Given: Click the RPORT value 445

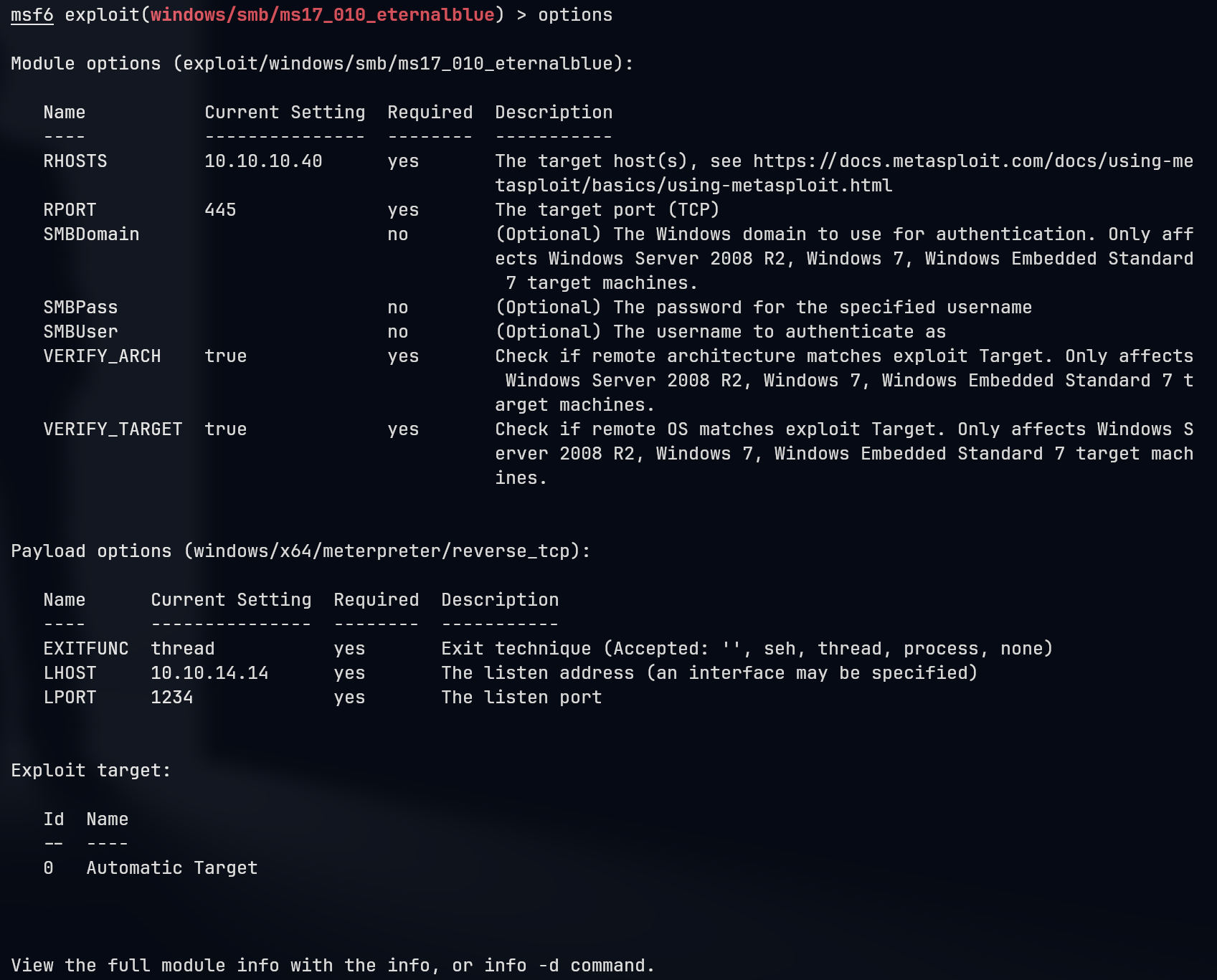Looking at the screenshot, I should (220, 210).
